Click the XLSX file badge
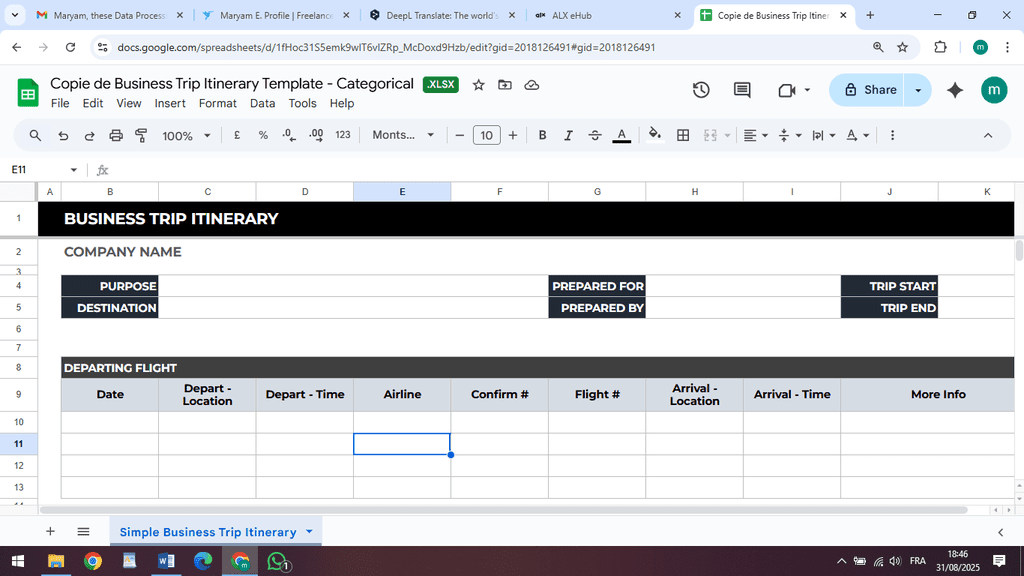The width and height of the screenshot is (1024, 576). coord(441,85)
